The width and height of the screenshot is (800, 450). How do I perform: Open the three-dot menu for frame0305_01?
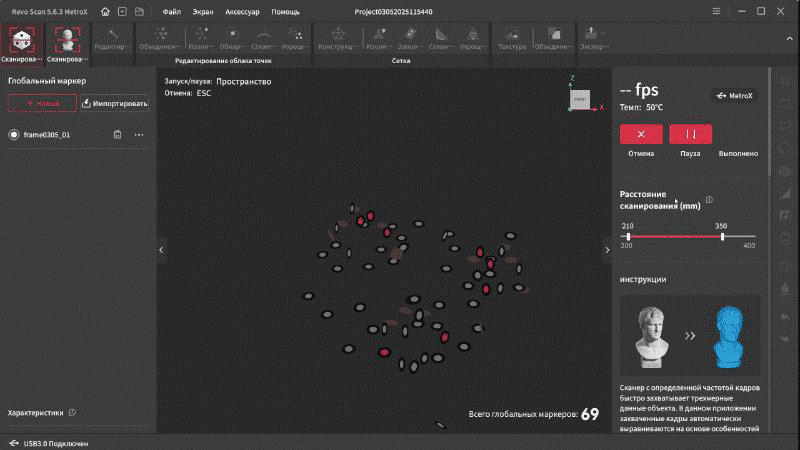pos(139,135)
